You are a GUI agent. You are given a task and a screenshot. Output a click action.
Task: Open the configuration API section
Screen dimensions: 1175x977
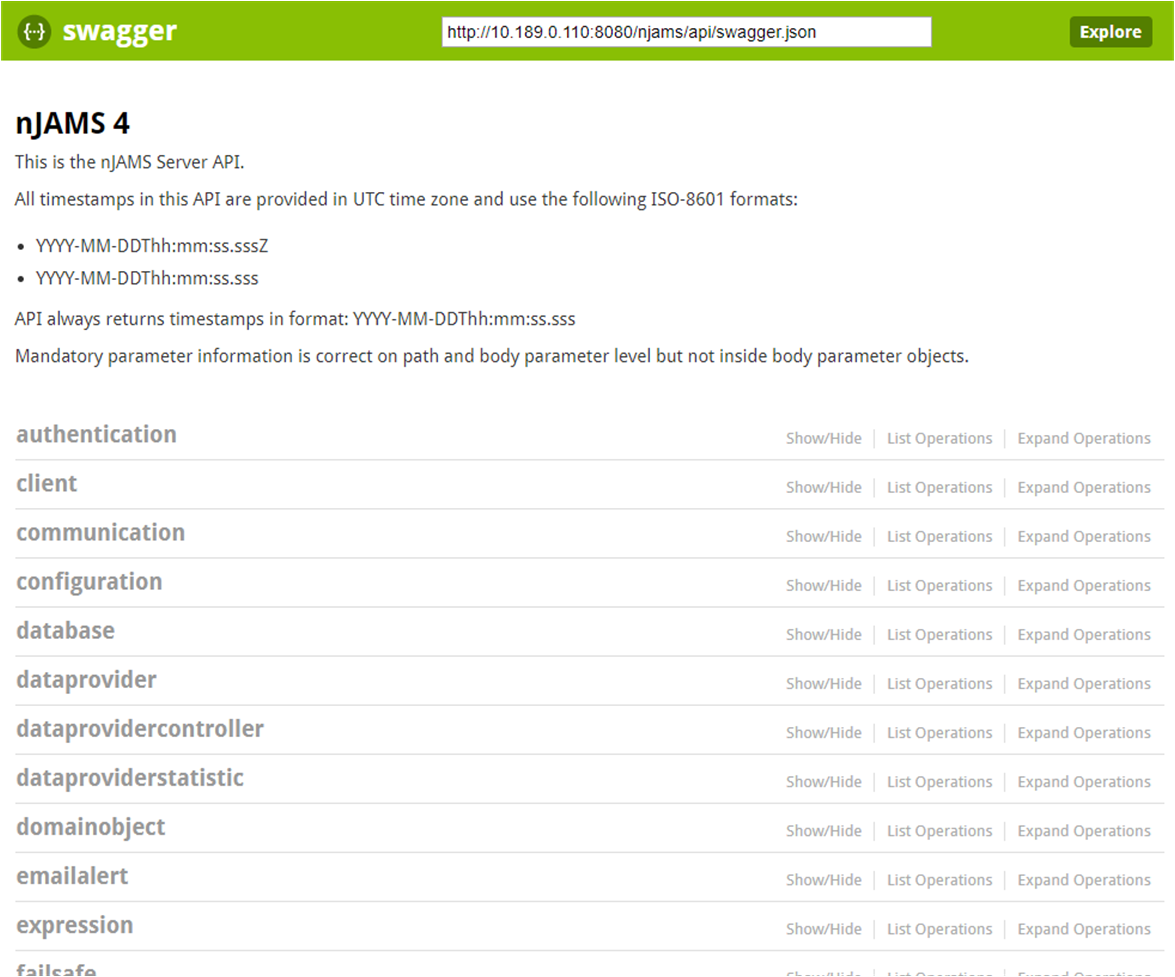(89, 582)
